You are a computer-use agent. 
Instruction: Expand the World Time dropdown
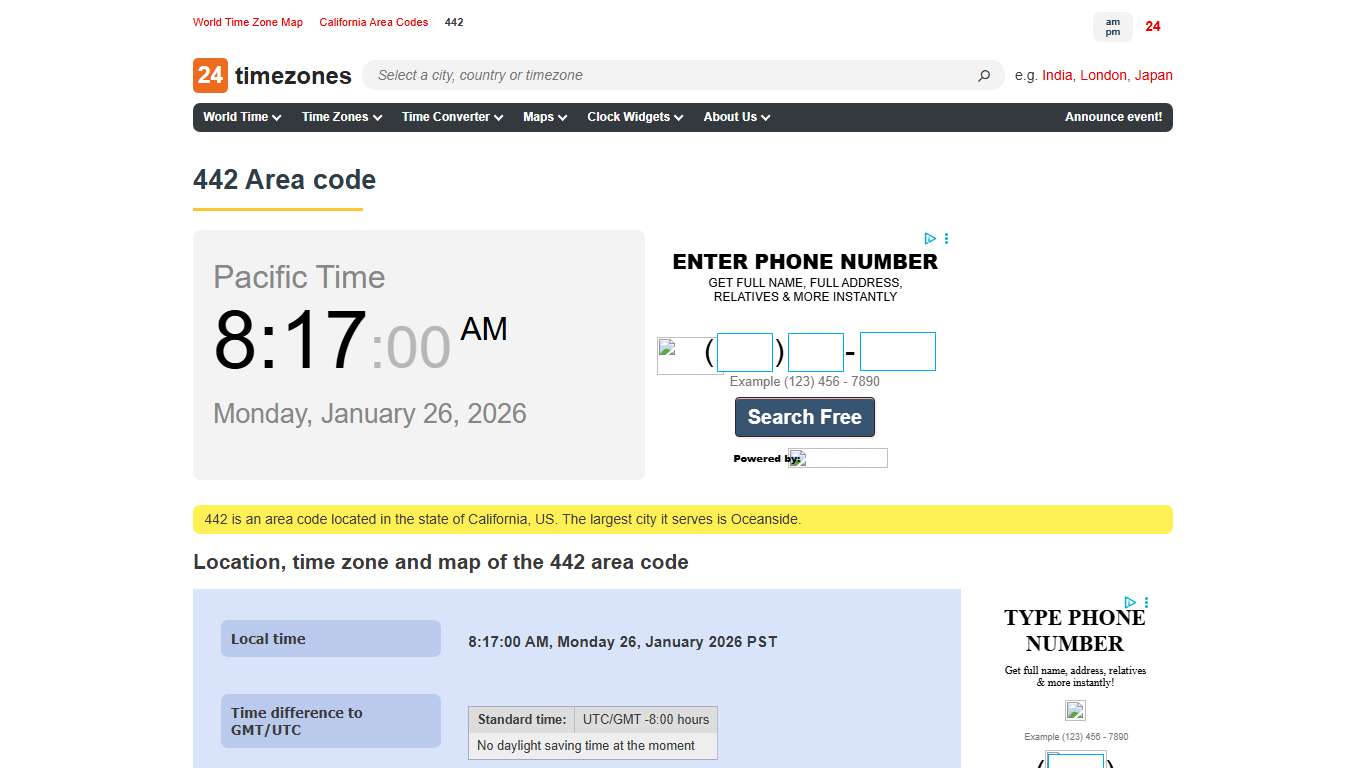[240, 117]
